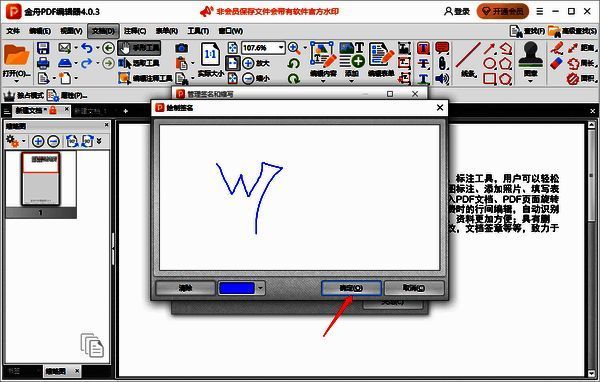Expand more thumbnail toolbar options chevron

point(99,141)
